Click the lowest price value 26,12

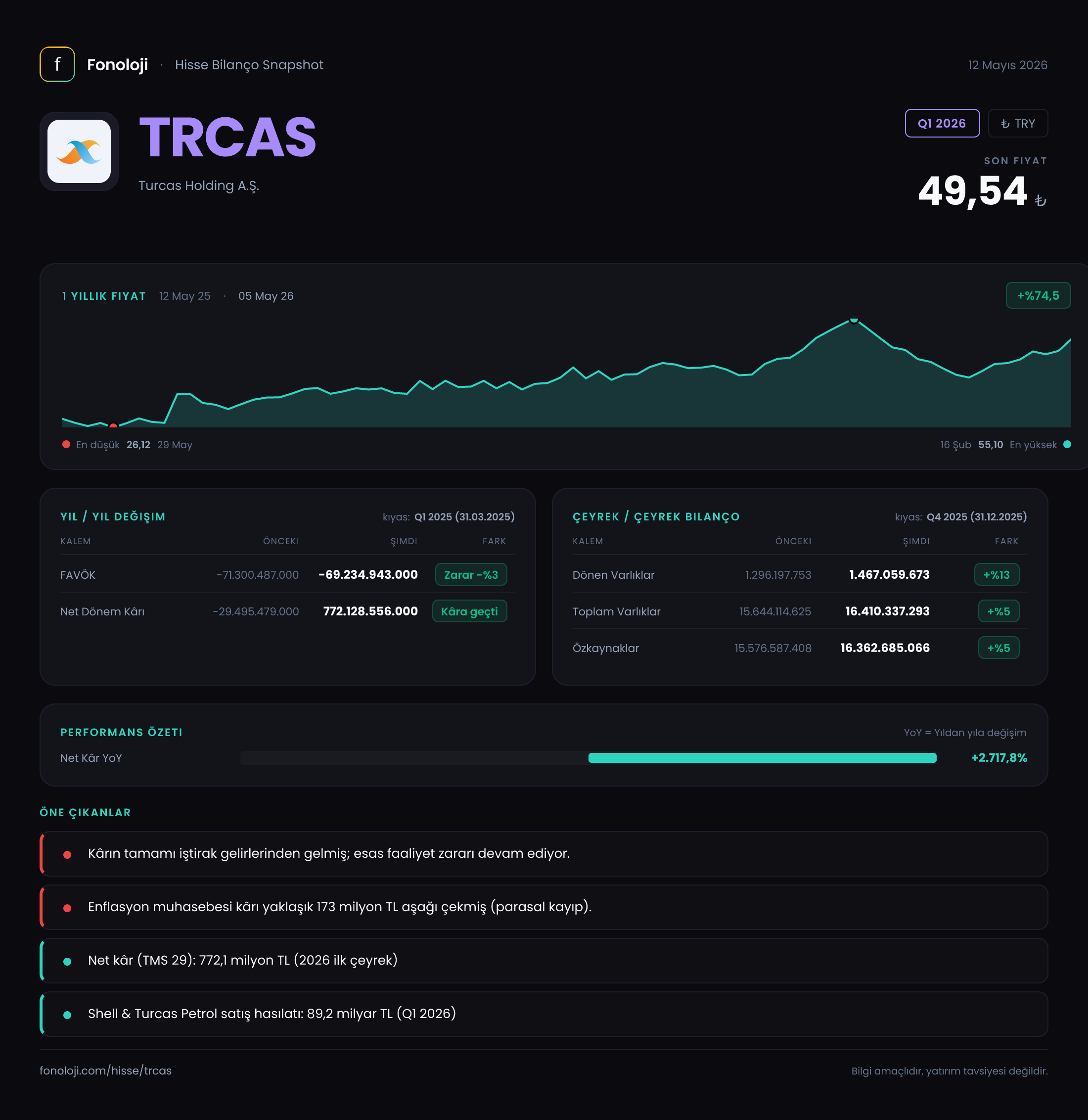pyautogui.click(x=138, y=445)
